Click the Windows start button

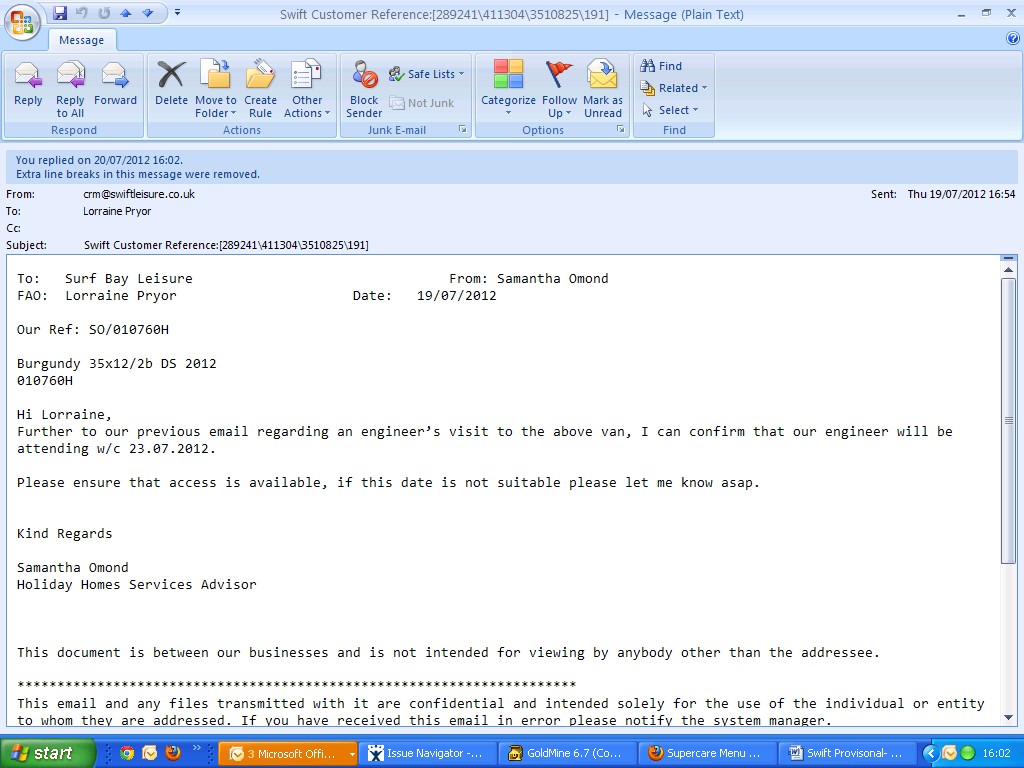tap(47, 753)
